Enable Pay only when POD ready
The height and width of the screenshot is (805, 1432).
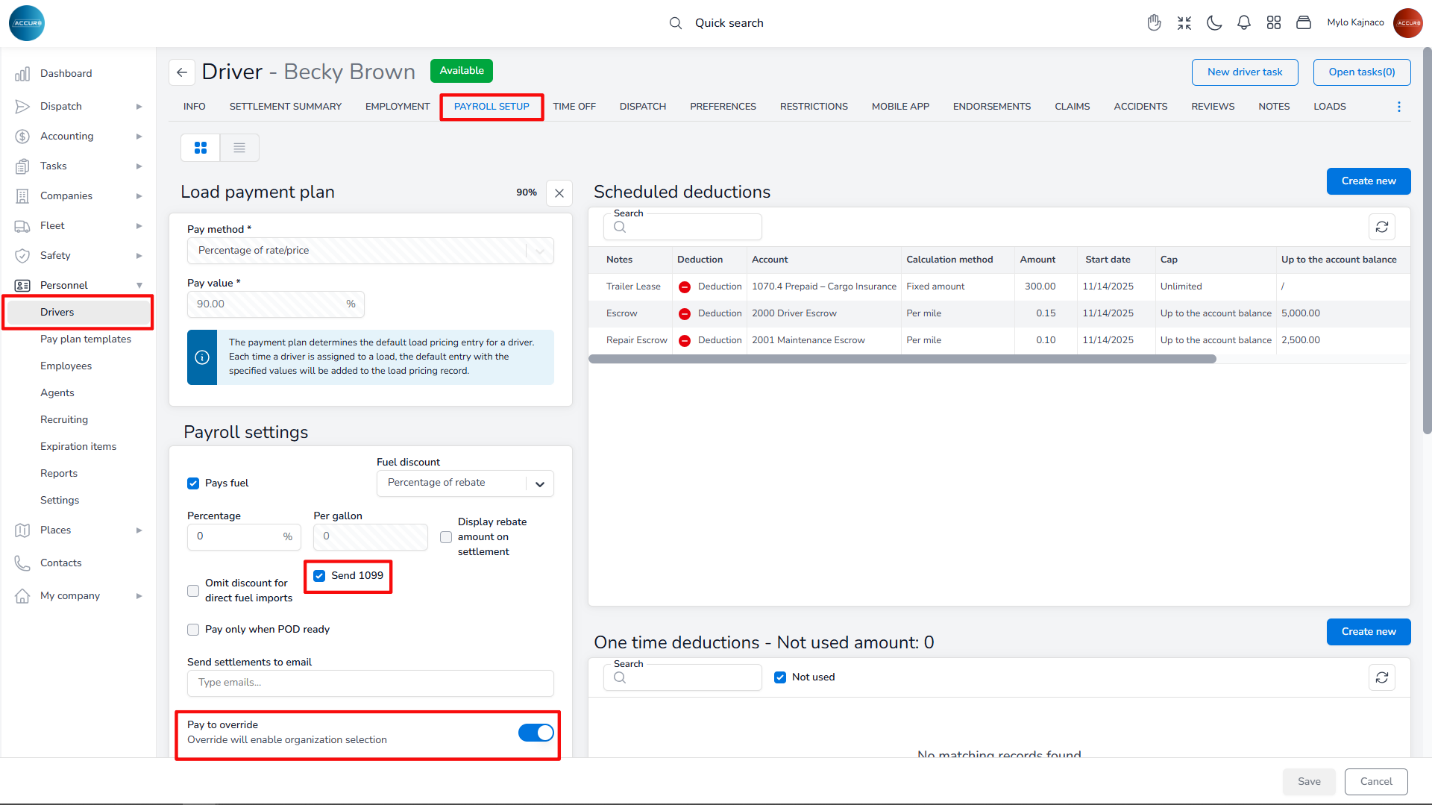193,630
